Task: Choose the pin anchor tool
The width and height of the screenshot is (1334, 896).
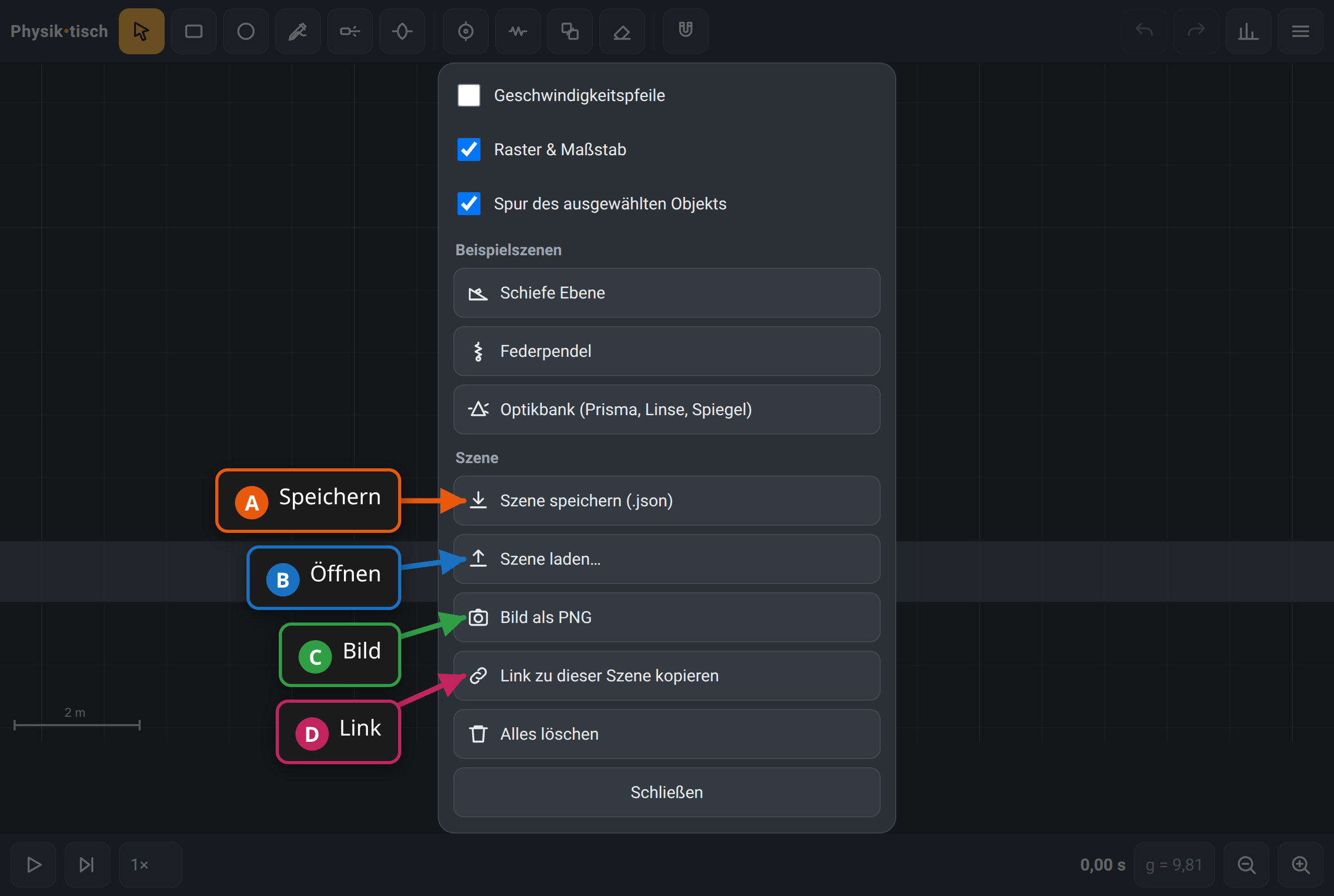Action: (466, 31)
